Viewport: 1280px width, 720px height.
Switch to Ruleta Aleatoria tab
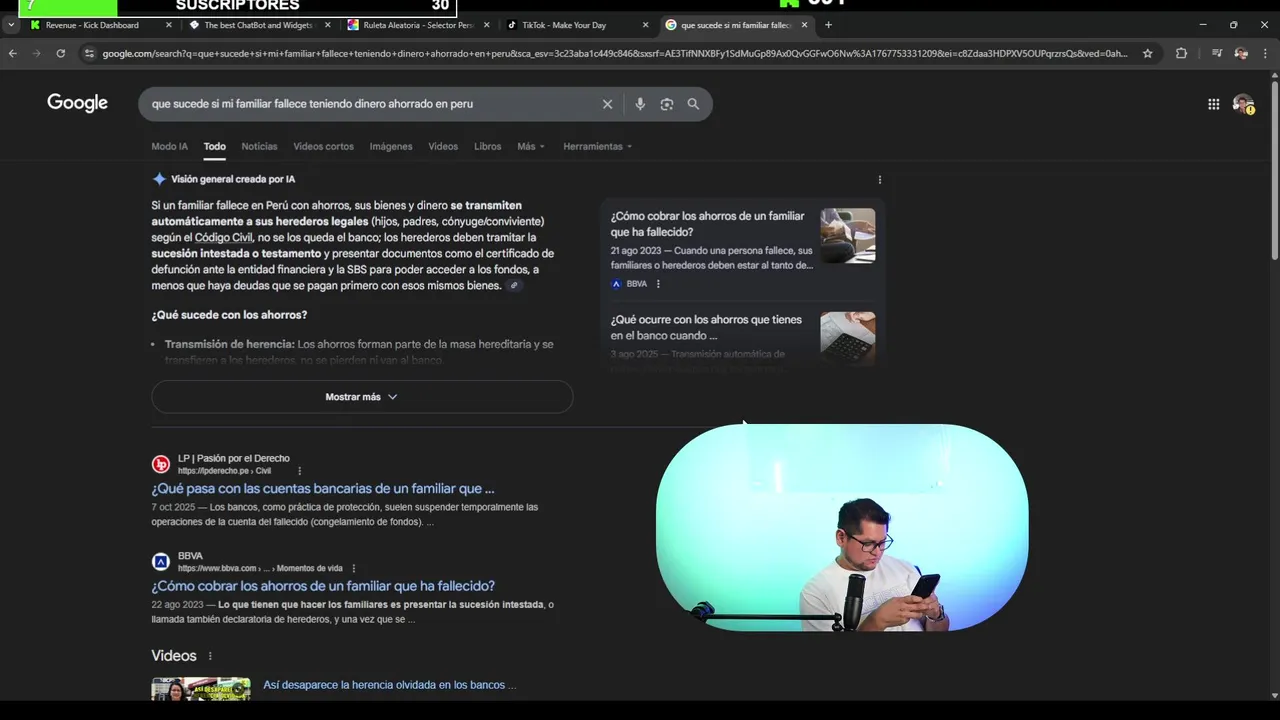coord(418,25)
